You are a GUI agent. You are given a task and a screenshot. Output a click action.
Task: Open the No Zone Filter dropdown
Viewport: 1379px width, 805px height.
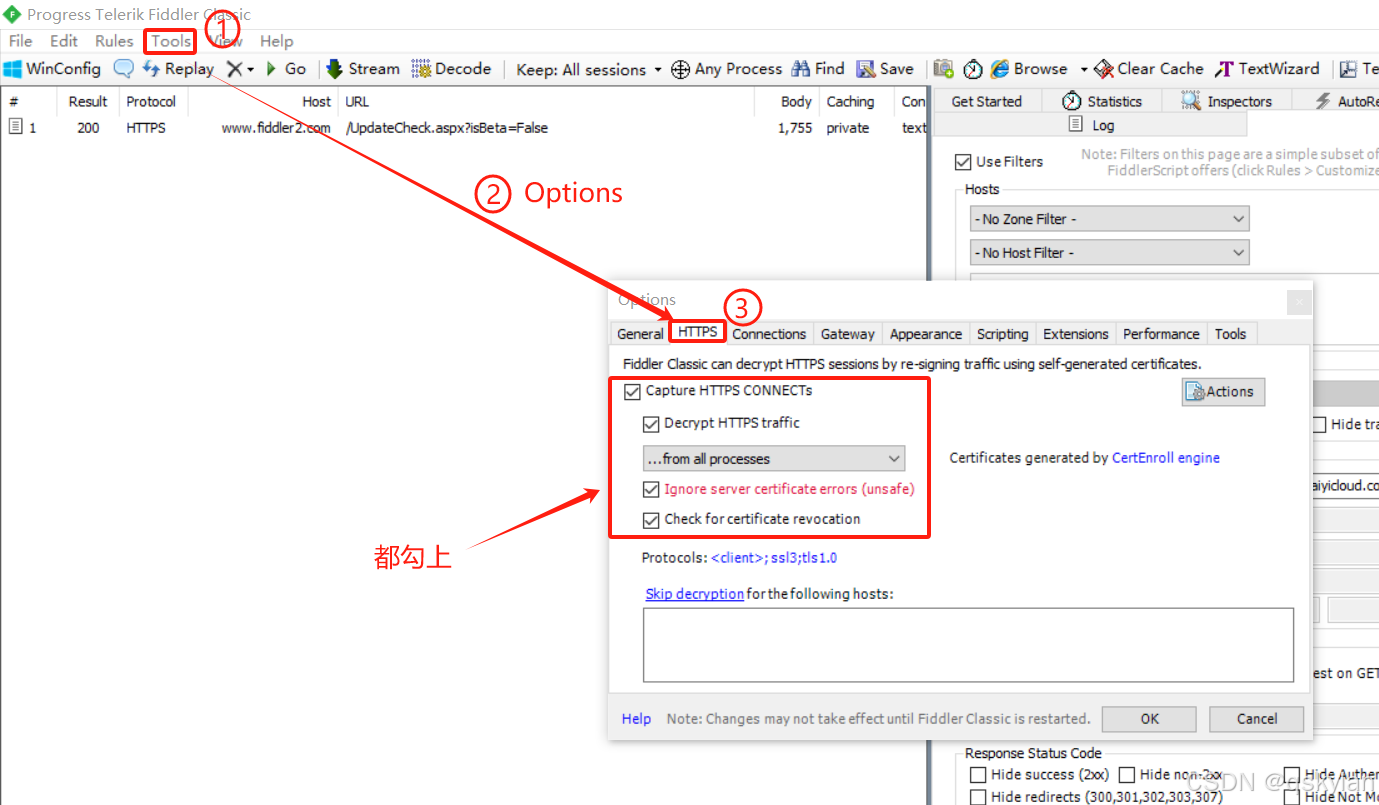click(x=1110, y=219)
